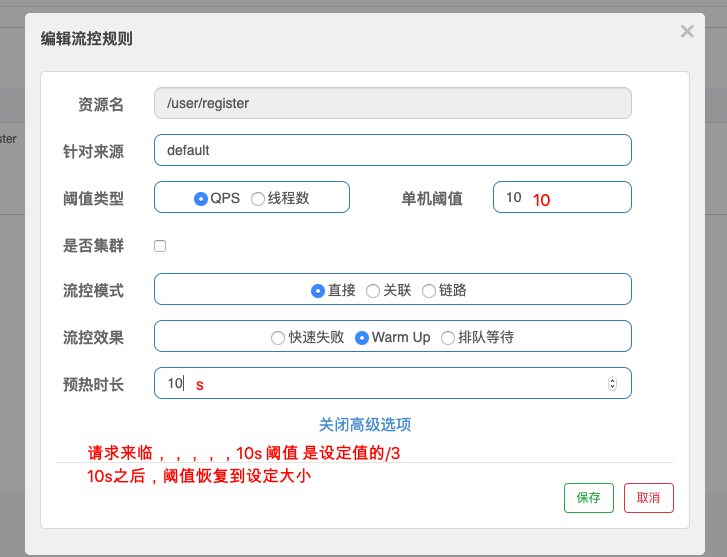Click the 预热时长 stepper arrows
Screen dimensions: 727x557
(612, 383)
